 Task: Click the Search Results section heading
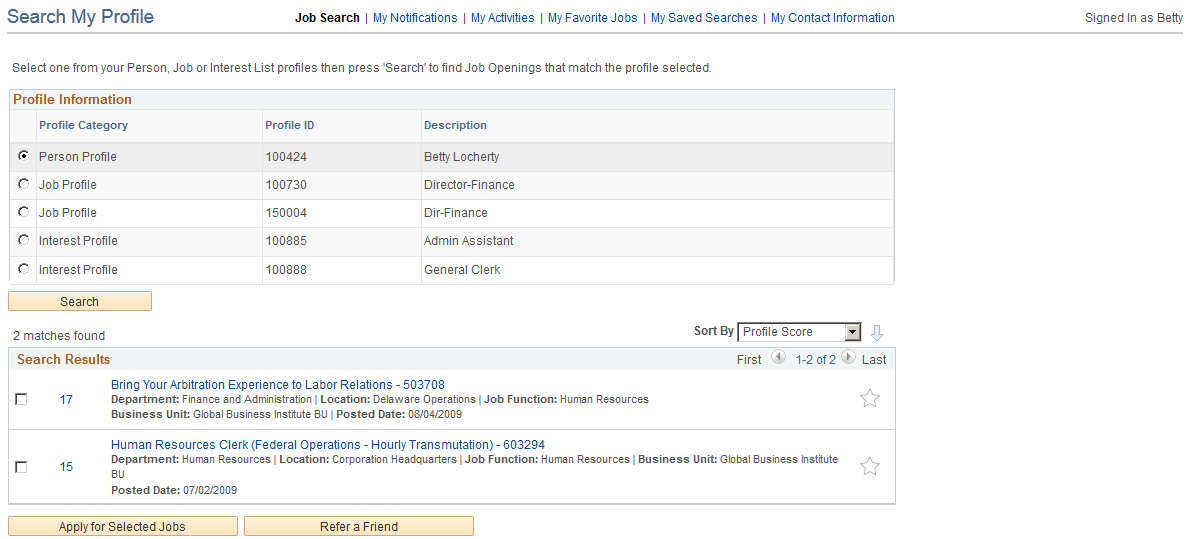click(64, 360)
